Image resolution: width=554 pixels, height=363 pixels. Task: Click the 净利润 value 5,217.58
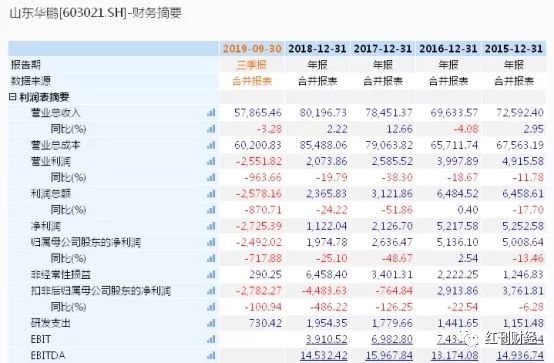(x=457, y=226)
